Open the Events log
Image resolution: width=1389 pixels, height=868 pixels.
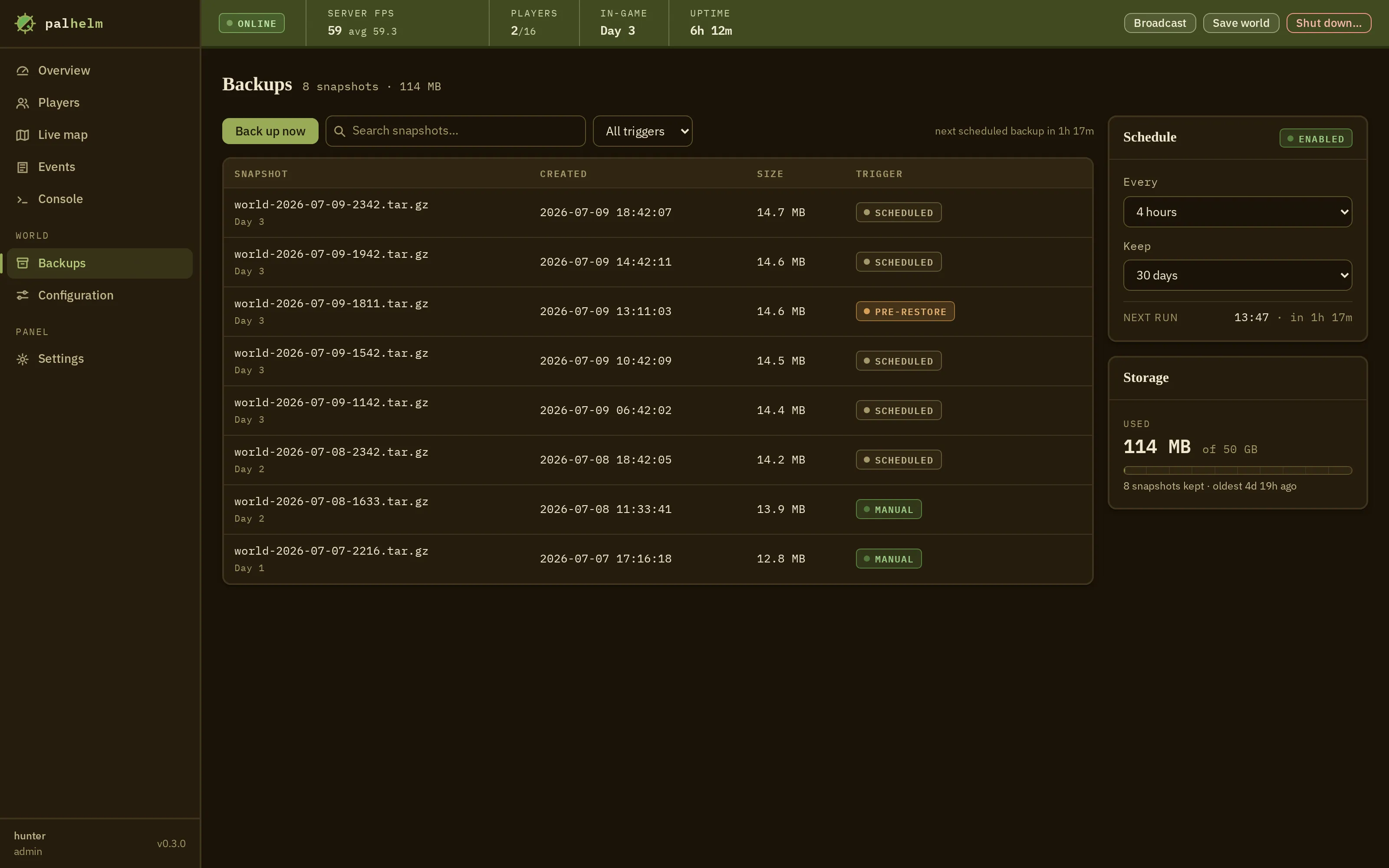click(100, 167)
